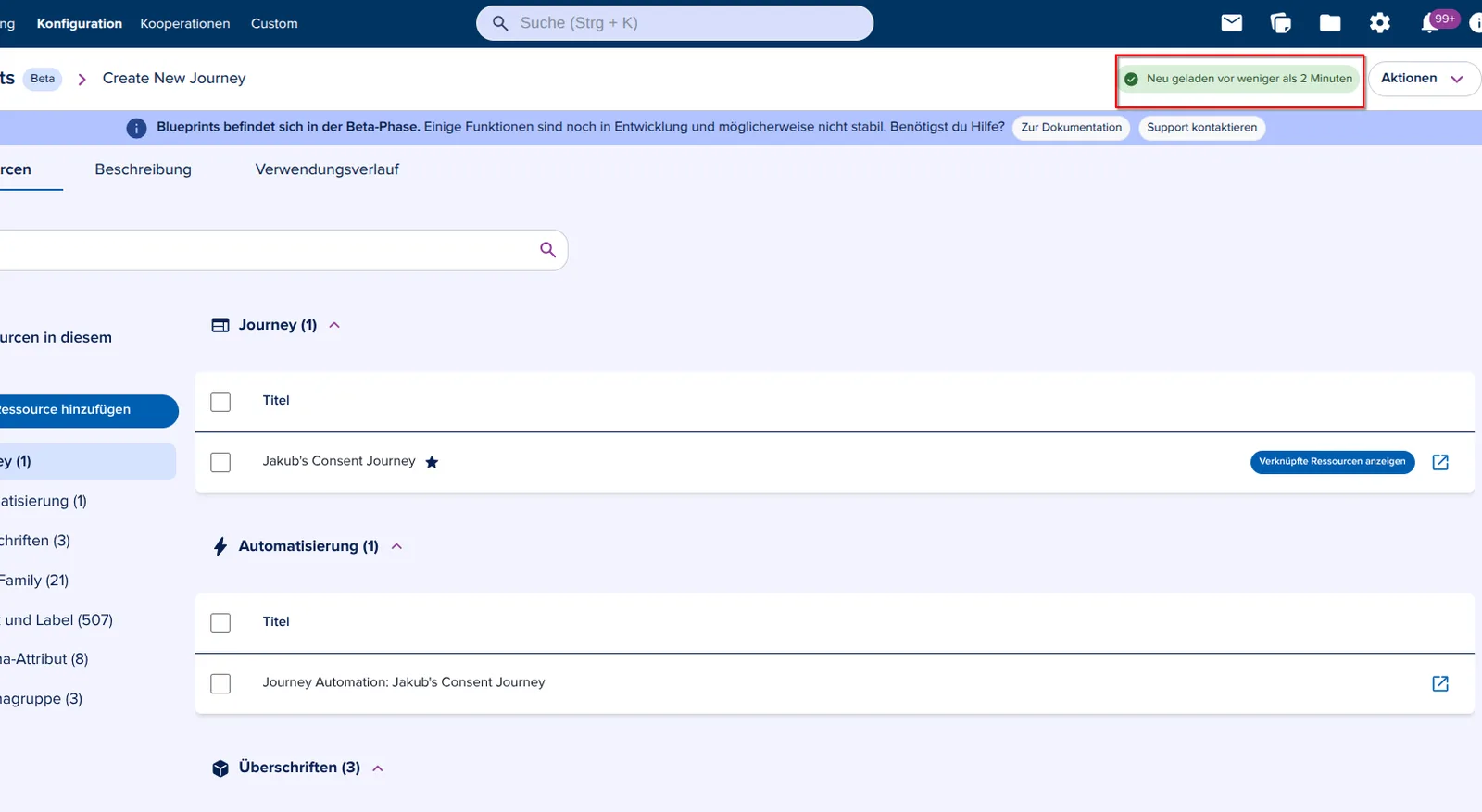Click breadcrumb arrow before Create New Journey
Screen dimensions: 1482x812
click(82, 80)
